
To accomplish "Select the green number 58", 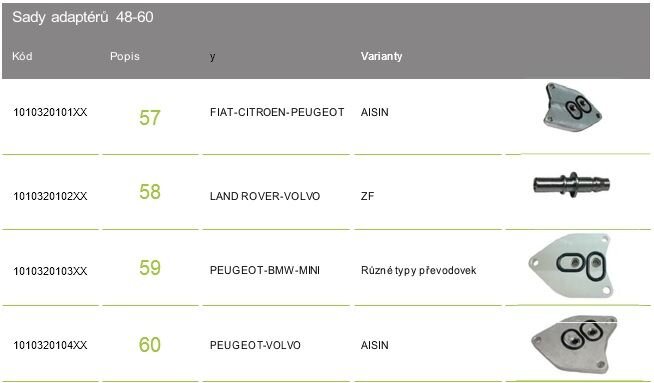I will 150,192.
